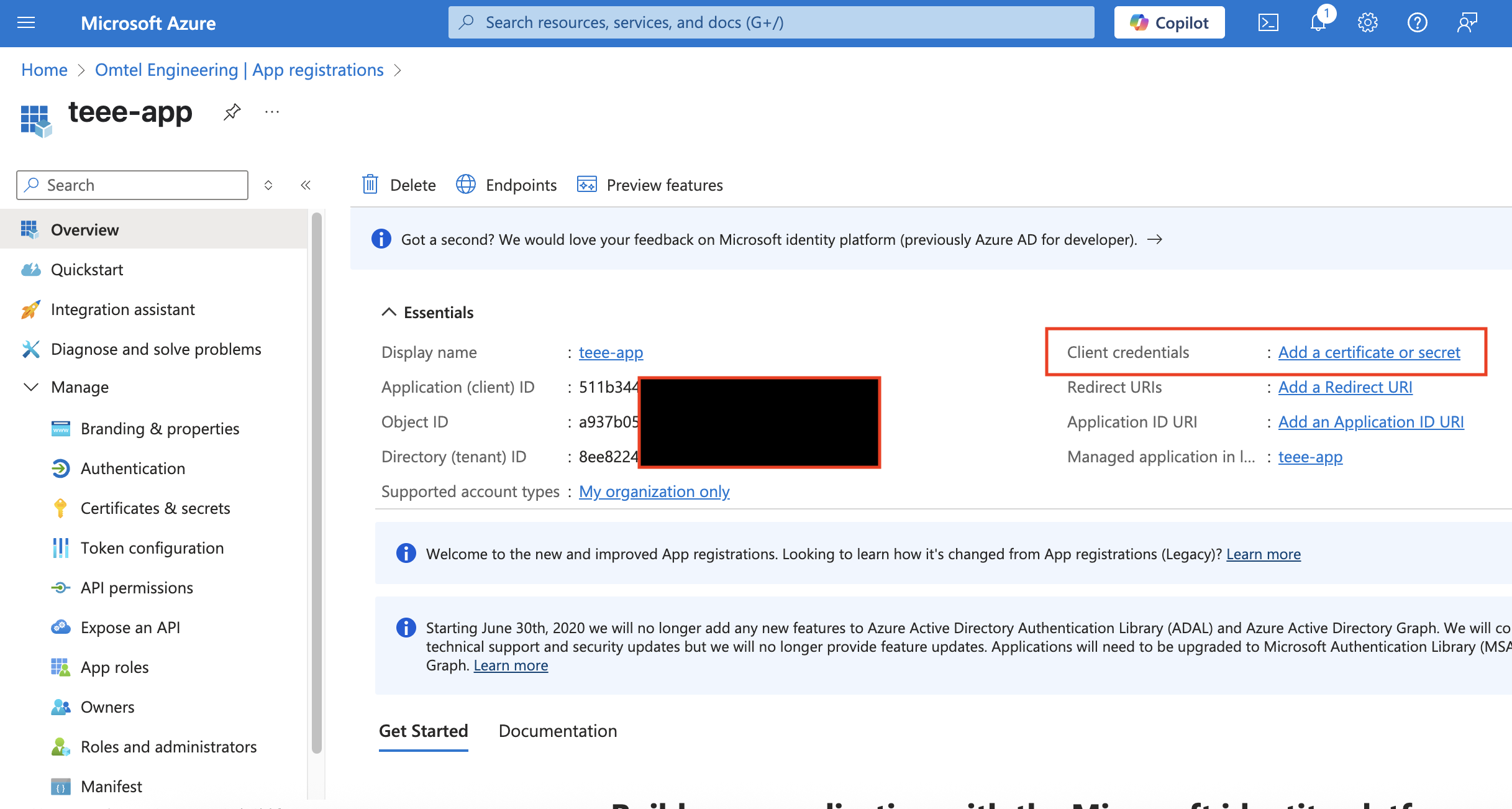Follow the feedback banner arrow
Viewport: 1512px width, 809px height.
click(x=1155, y=239)
